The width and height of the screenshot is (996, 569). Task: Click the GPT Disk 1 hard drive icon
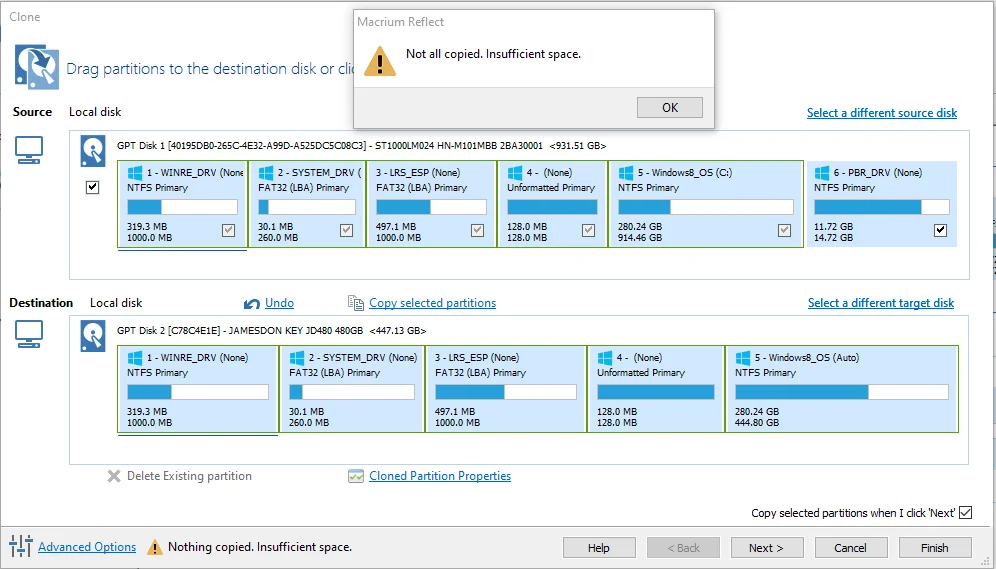[93, 151]
